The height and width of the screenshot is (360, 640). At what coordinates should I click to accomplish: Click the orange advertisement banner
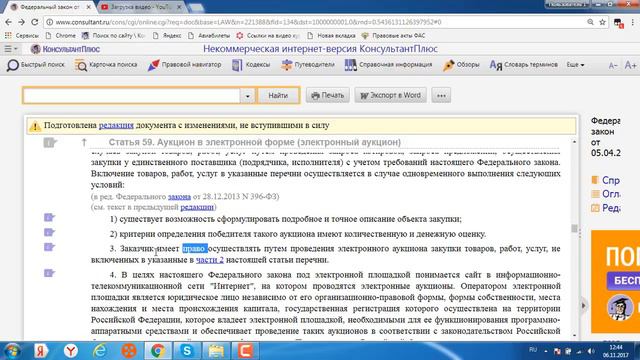[615, 282]
